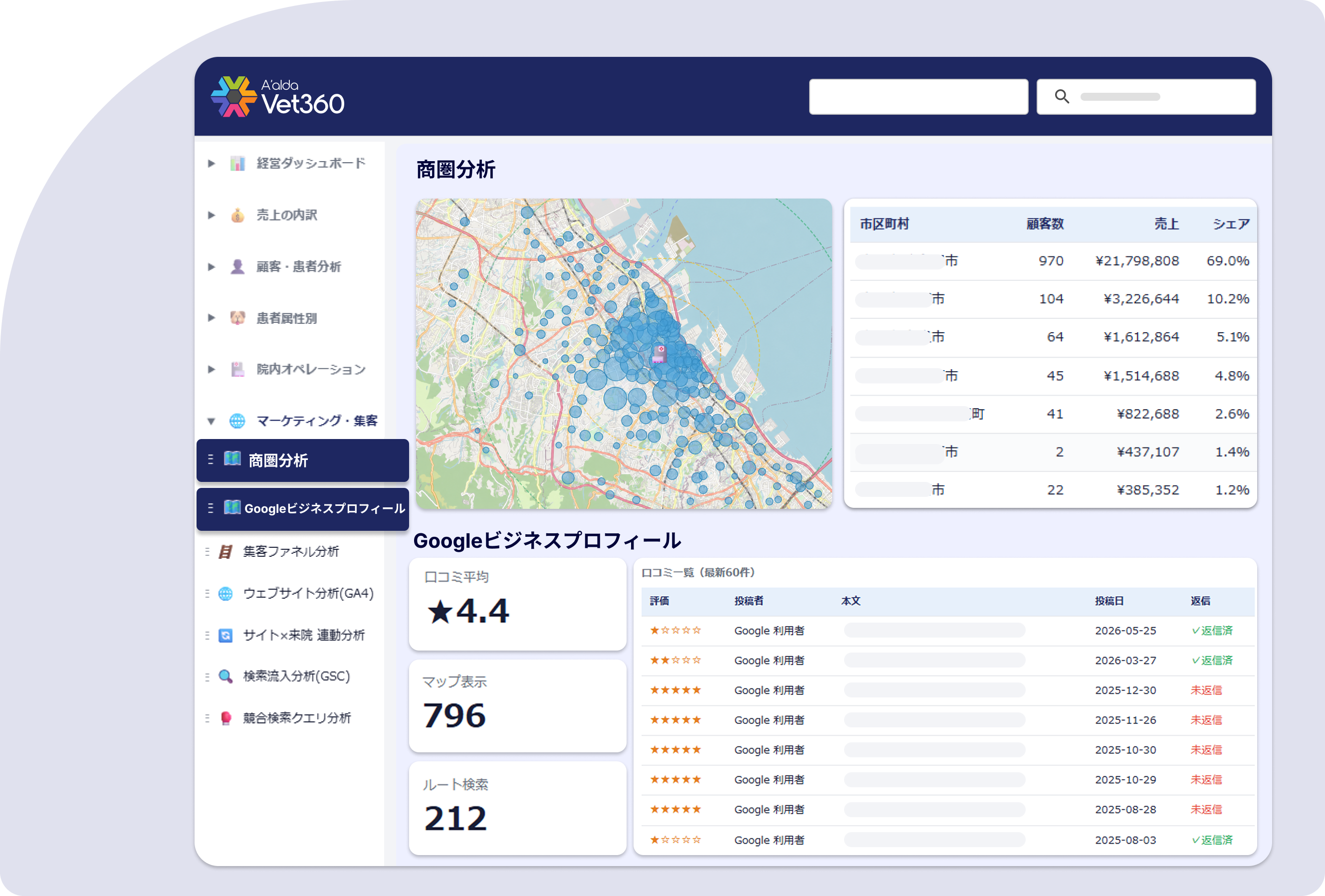This screenshot has height=896, width=1325.
Task: Click the ladder icon for 集客ファネル分析
Action: (226, 552)
